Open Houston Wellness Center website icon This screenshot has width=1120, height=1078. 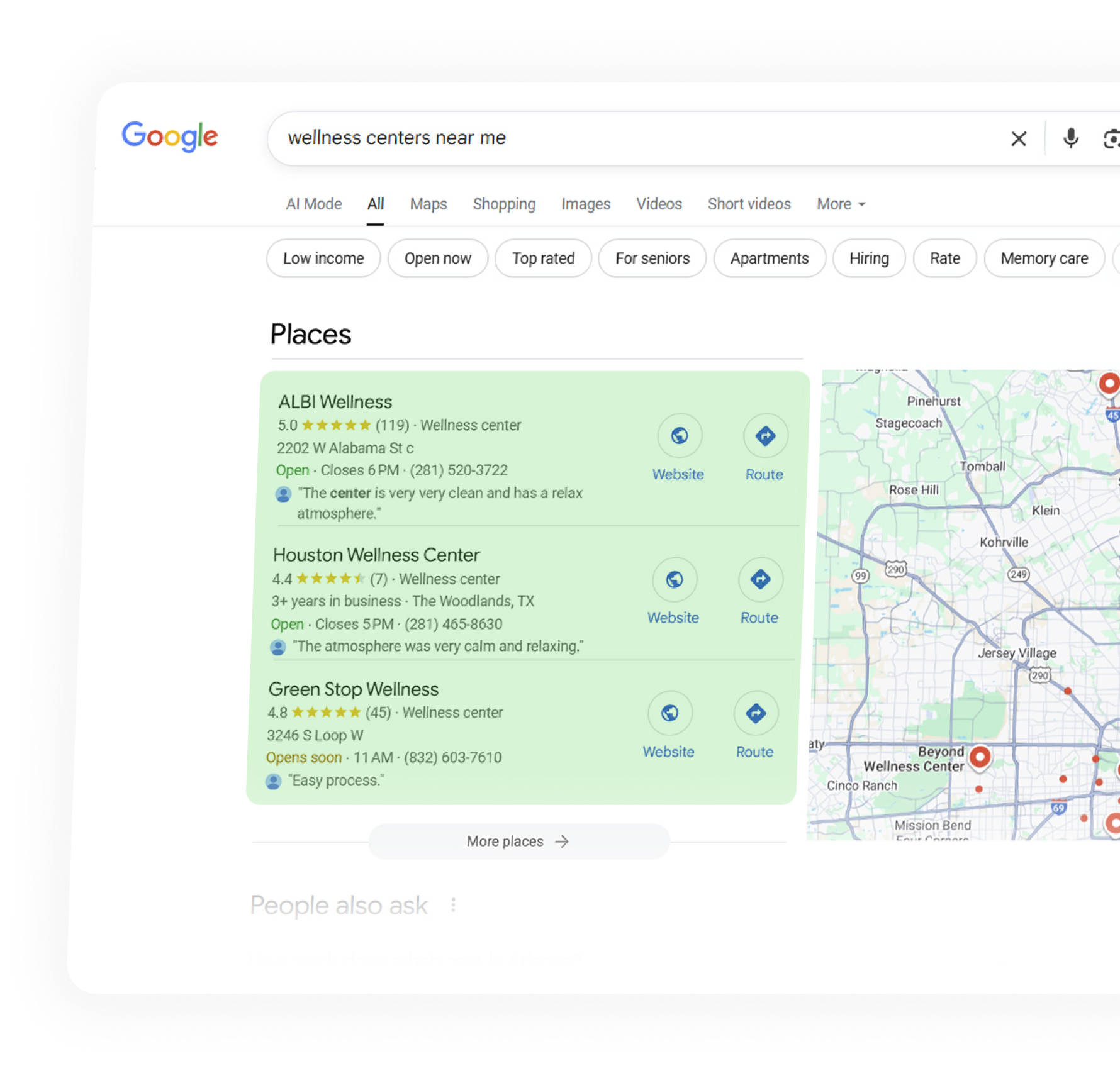pyautogui.click(x=675, y=579)
